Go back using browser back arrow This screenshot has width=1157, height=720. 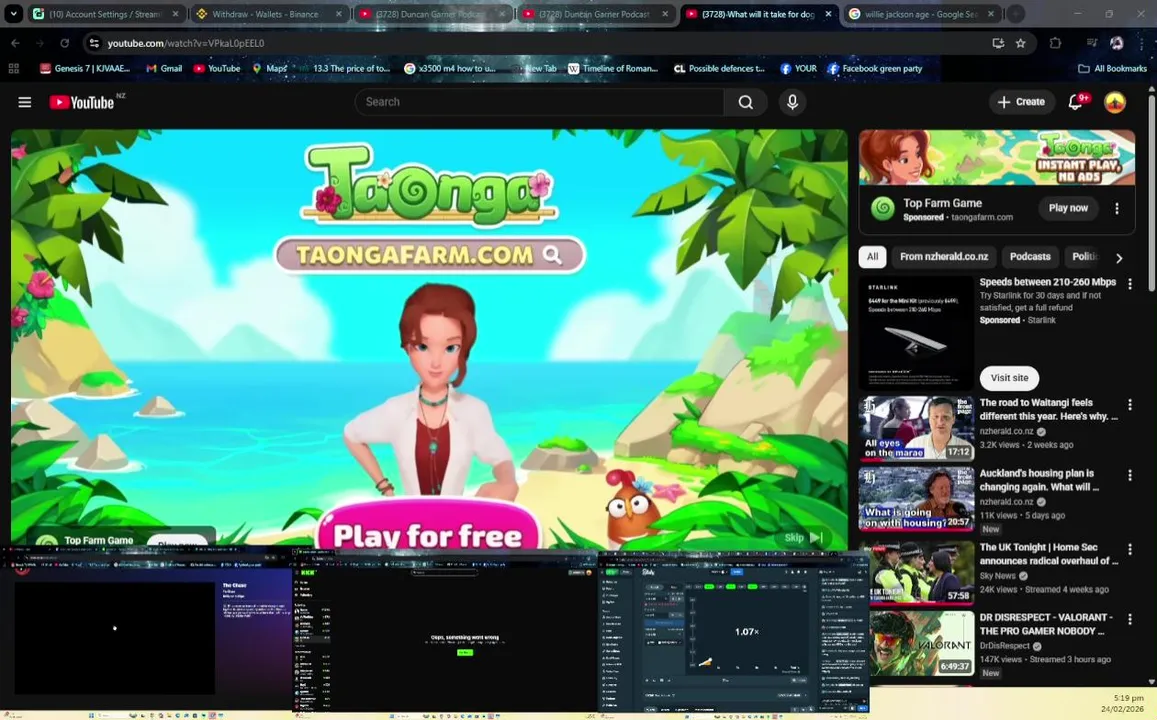tap(15, 44)
